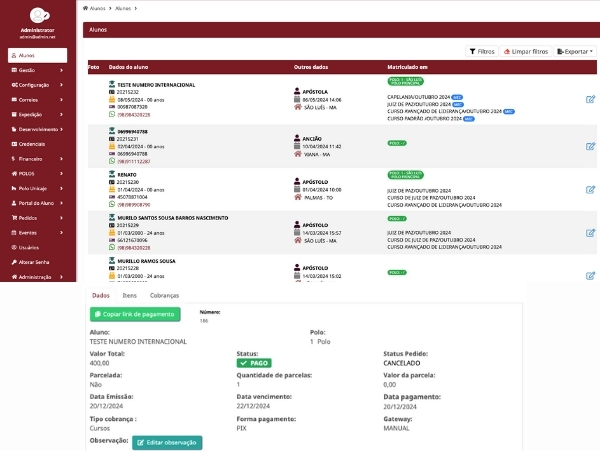Image resolution: width=600 pixels, height=451 pixels.
Task: Click the Portal do Aluno person icon
Action: pyautogui.click(x=14, y=203)
